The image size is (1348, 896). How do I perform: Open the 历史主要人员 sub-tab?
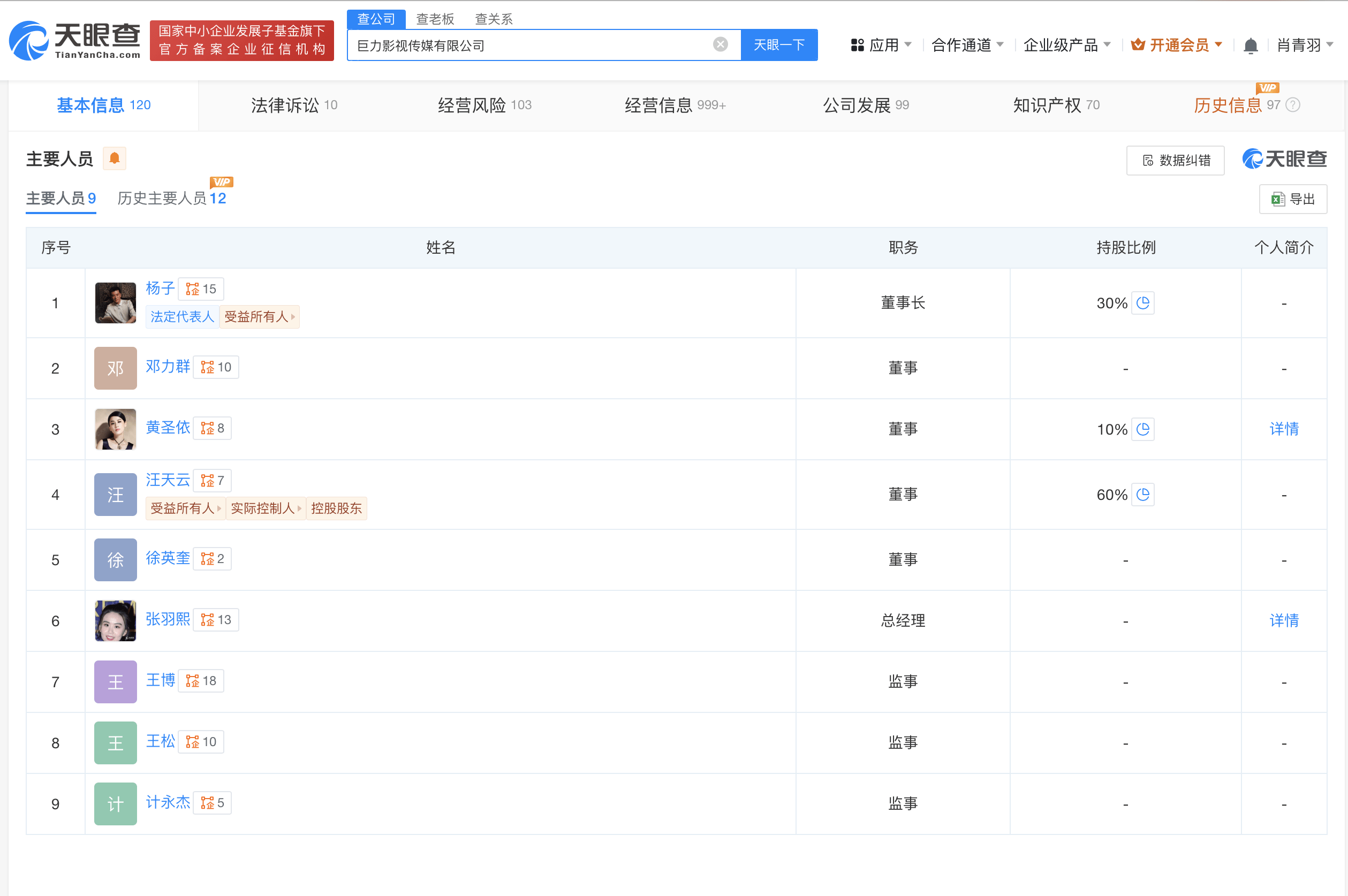[x=171, y=198]
